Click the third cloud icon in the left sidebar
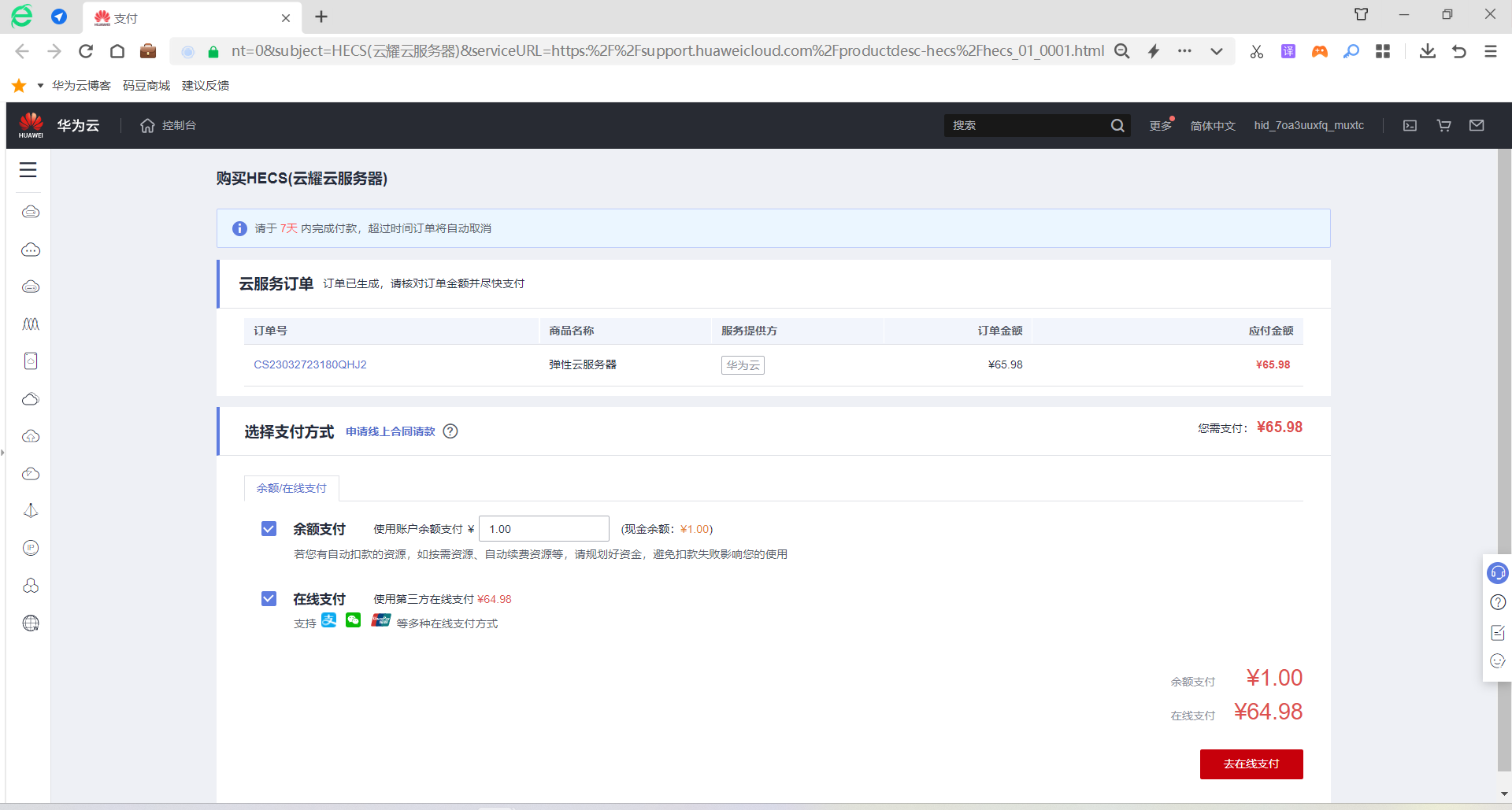1512x810 pixels. point(31,287)
